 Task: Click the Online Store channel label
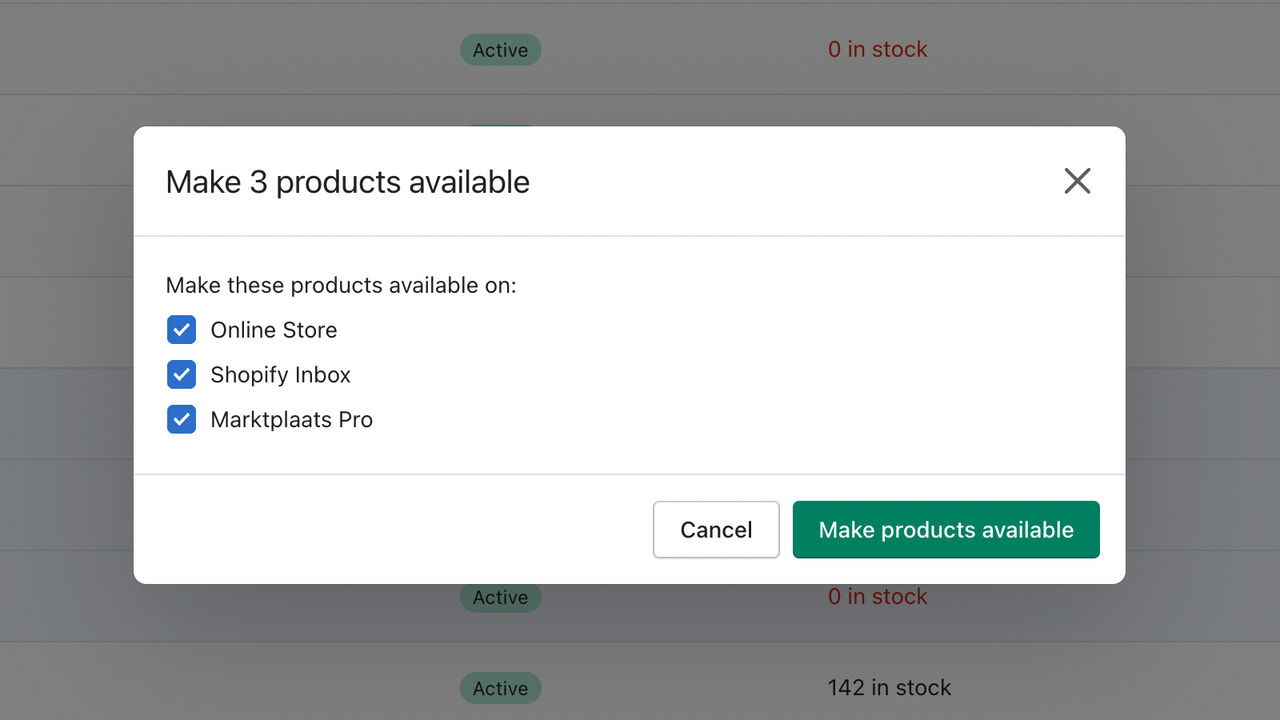(x=273, y=329)
